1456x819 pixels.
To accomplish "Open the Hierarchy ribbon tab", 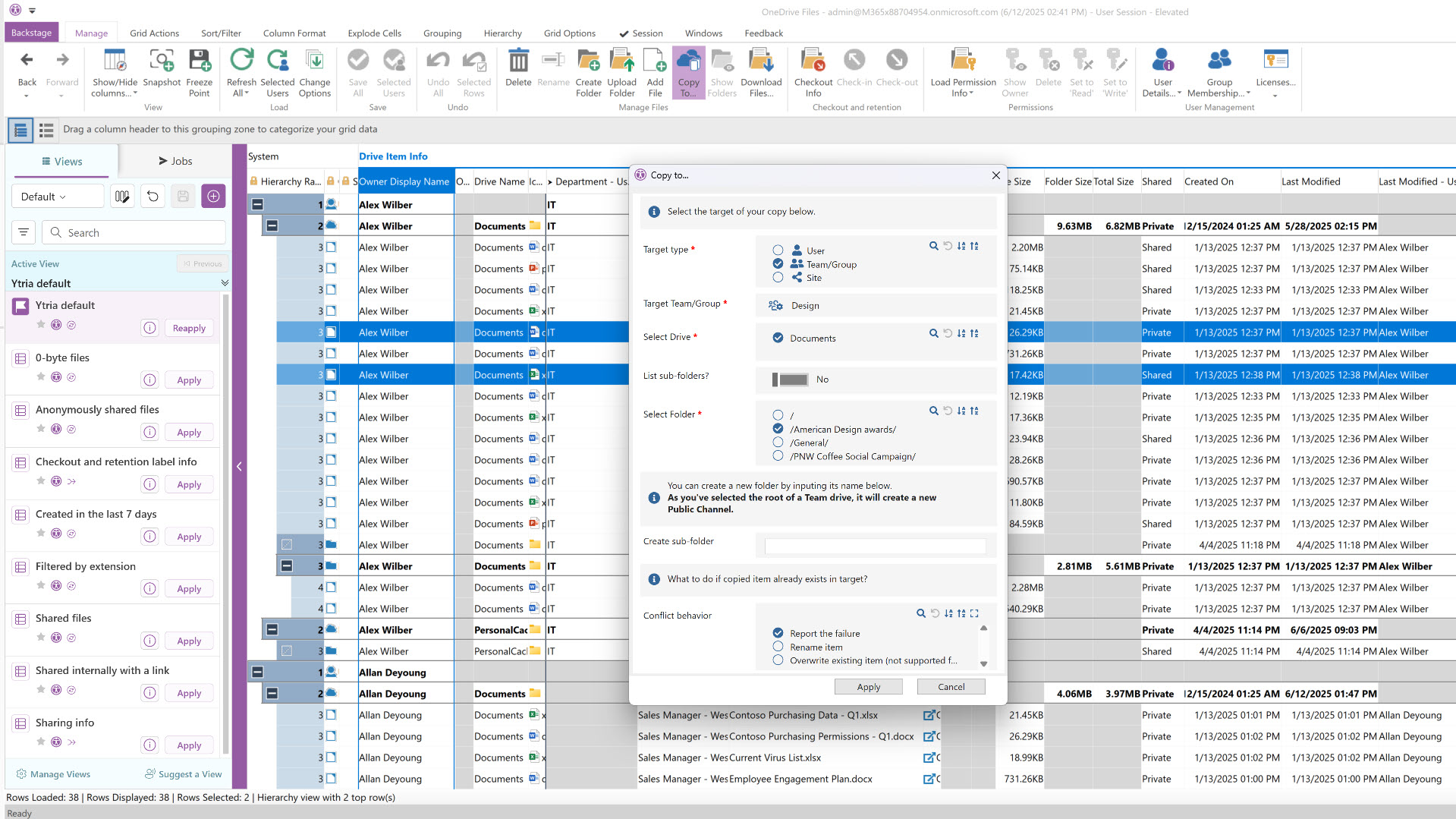I will pyautogui.click(x=502, y=33).
